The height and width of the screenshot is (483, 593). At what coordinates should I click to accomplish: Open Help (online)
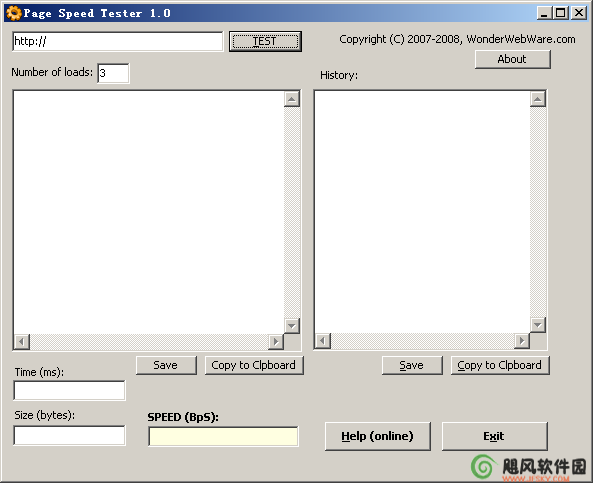click(x=378, y=436)
